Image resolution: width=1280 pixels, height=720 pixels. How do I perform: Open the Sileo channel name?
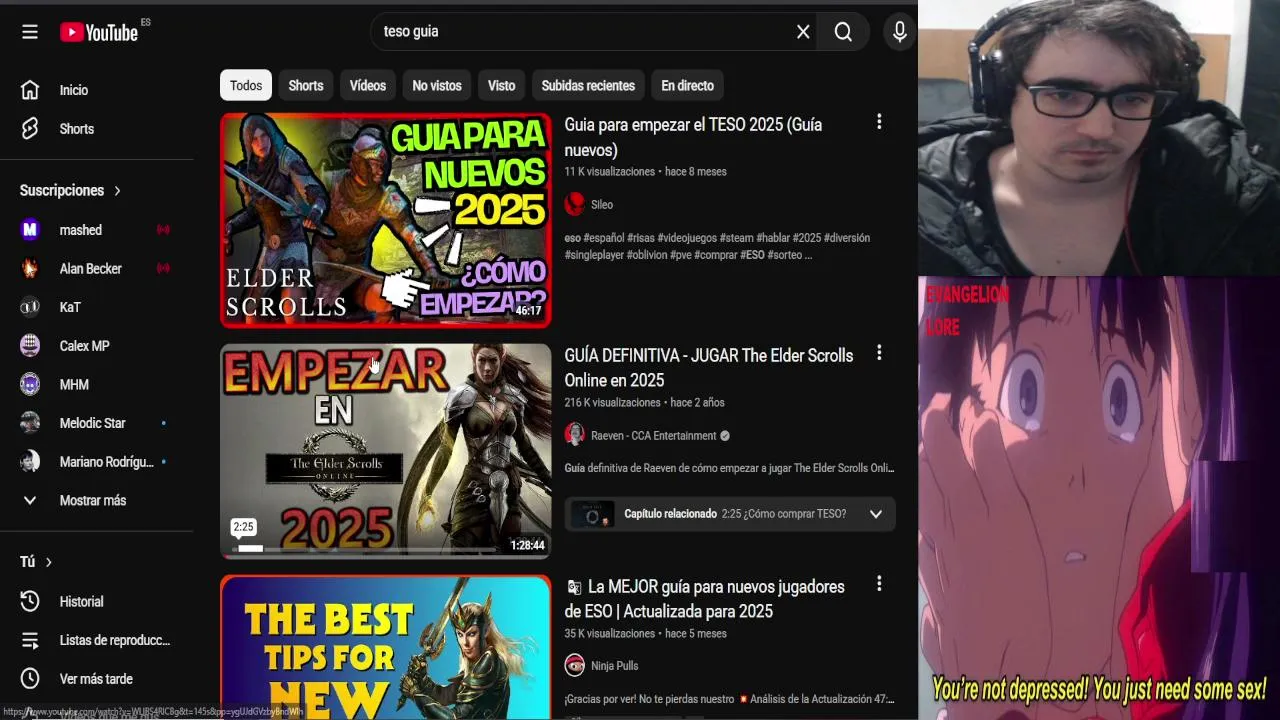[602, 205]
